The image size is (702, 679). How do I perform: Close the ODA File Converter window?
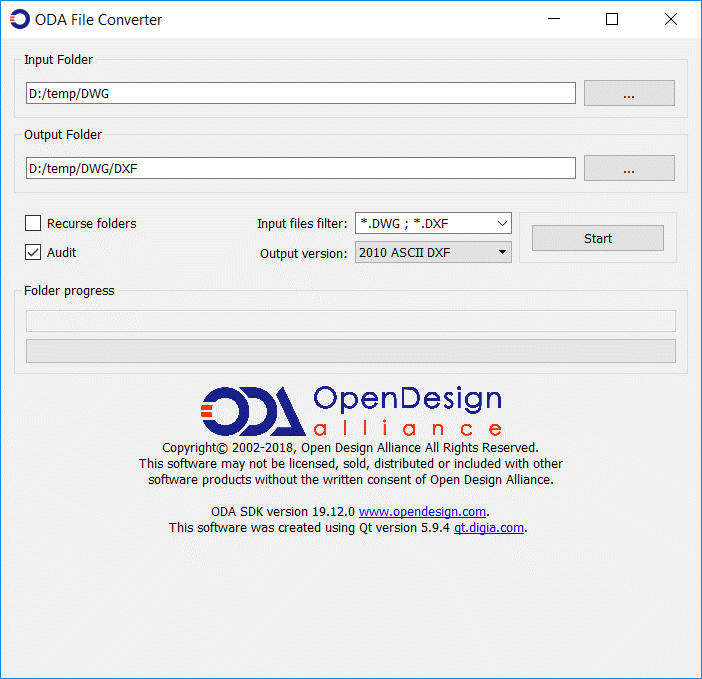coord(671,19)
